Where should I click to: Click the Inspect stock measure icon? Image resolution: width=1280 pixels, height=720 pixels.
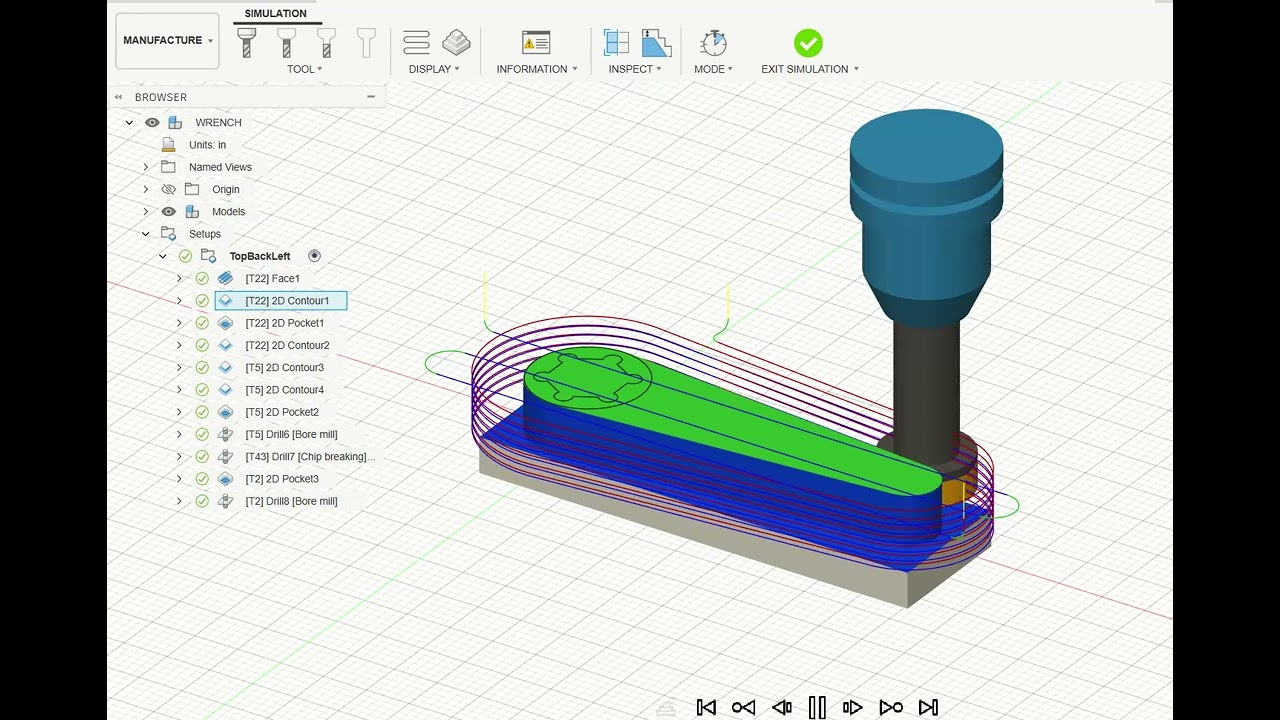click(656, 42)
